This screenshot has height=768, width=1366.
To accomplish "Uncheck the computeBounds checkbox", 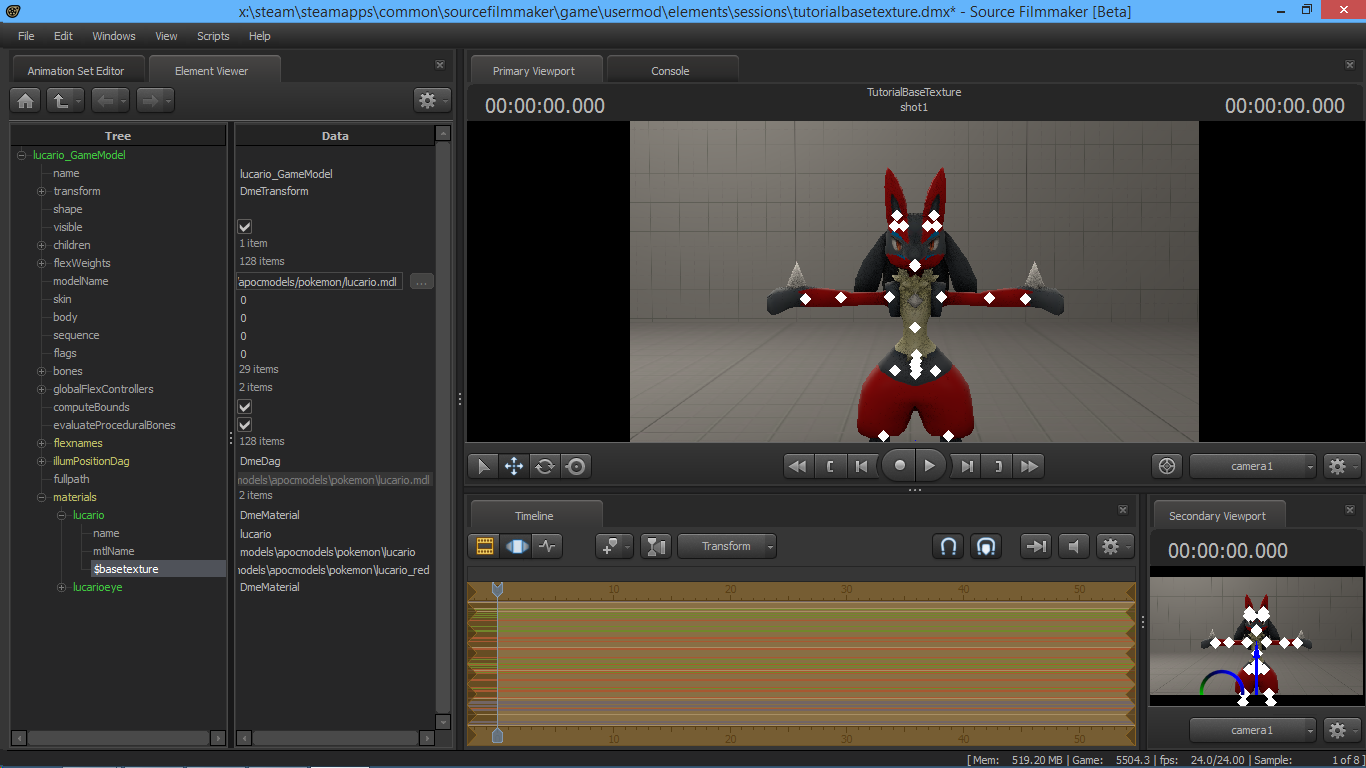I will (245, 407).
